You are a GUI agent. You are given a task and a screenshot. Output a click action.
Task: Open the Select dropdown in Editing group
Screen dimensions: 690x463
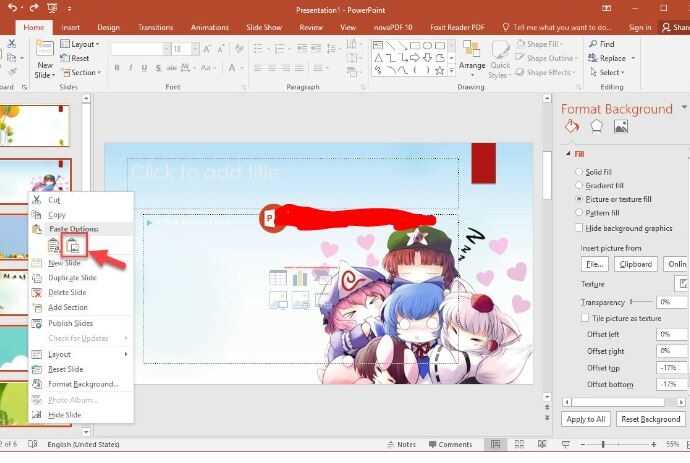click(606, 72)
